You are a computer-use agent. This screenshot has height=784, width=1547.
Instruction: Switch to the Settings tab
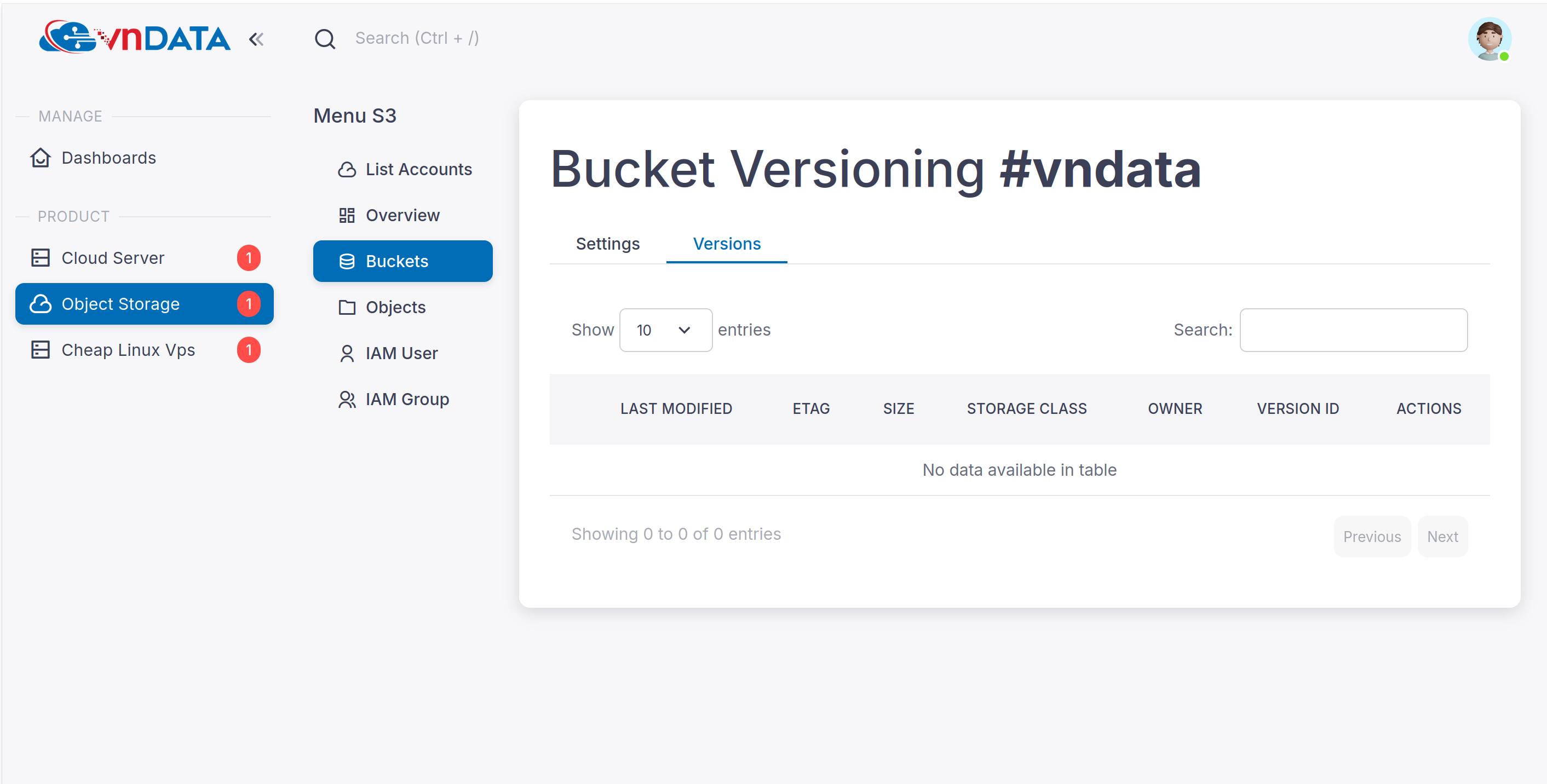[607, 244]
